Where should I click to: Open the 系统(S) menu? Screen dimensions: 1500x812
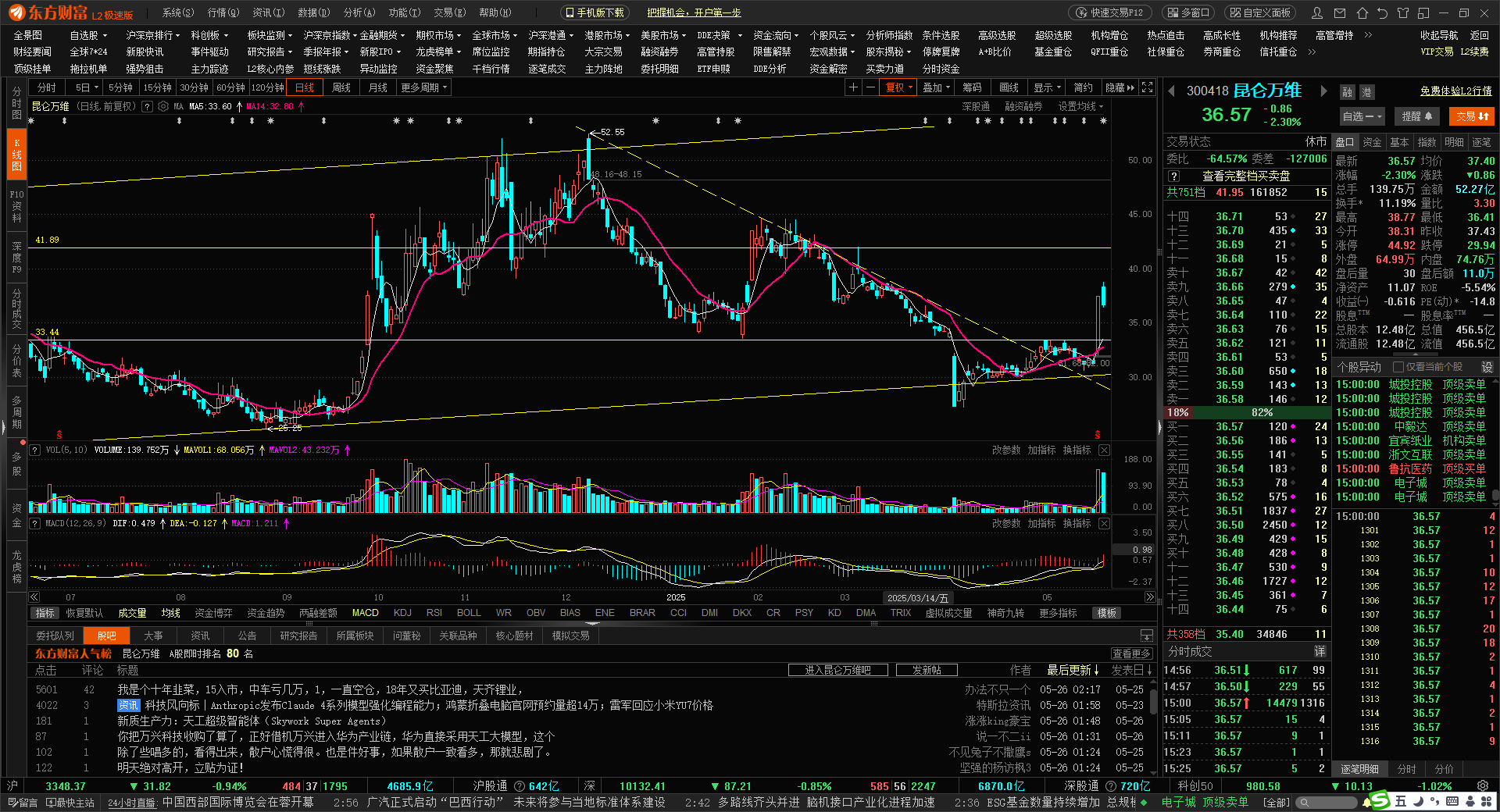pos(178,12)
